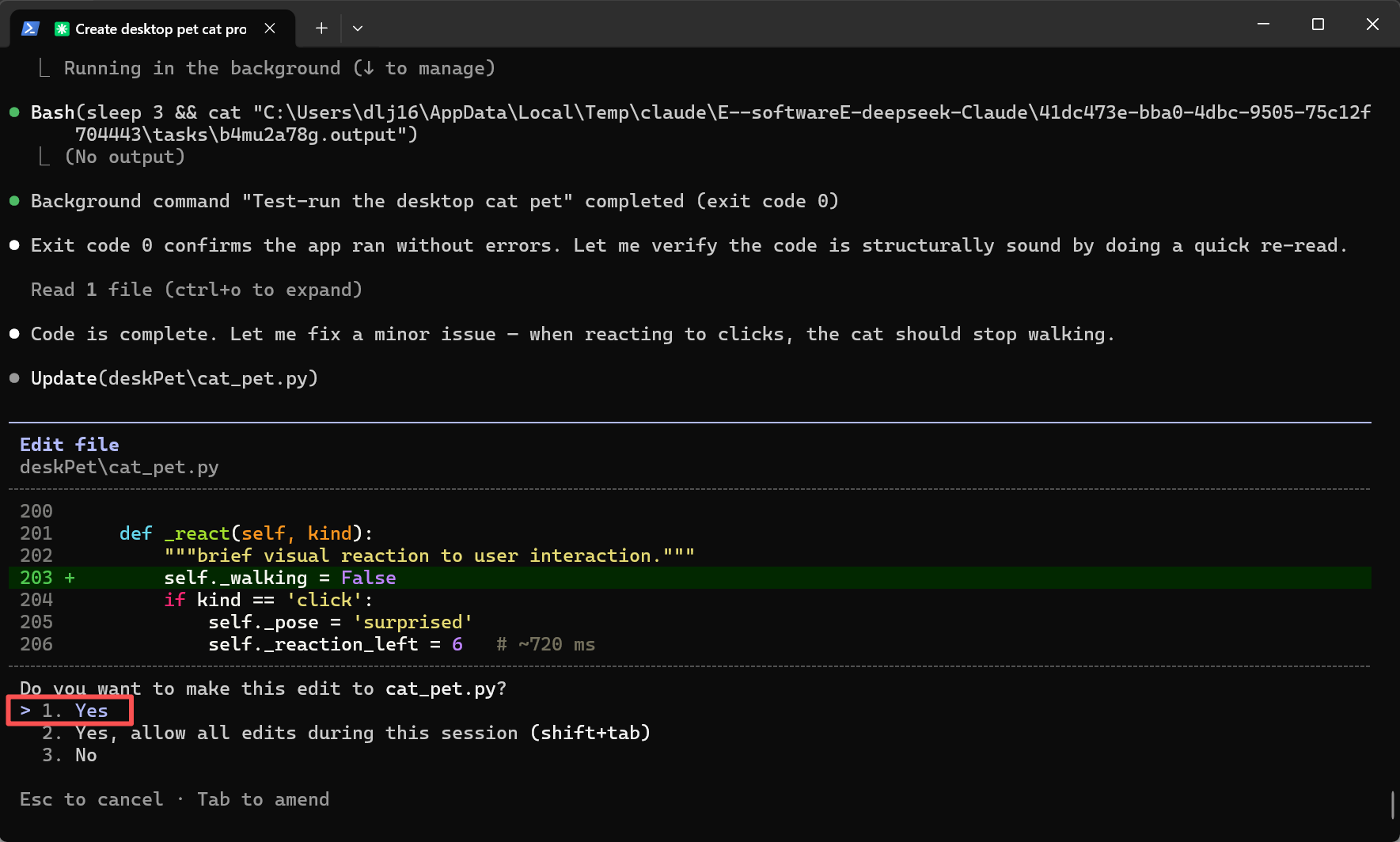Click the 'Tab to amend' hint
Viewport: 1400px width, 842px height.
coord(264,799)
